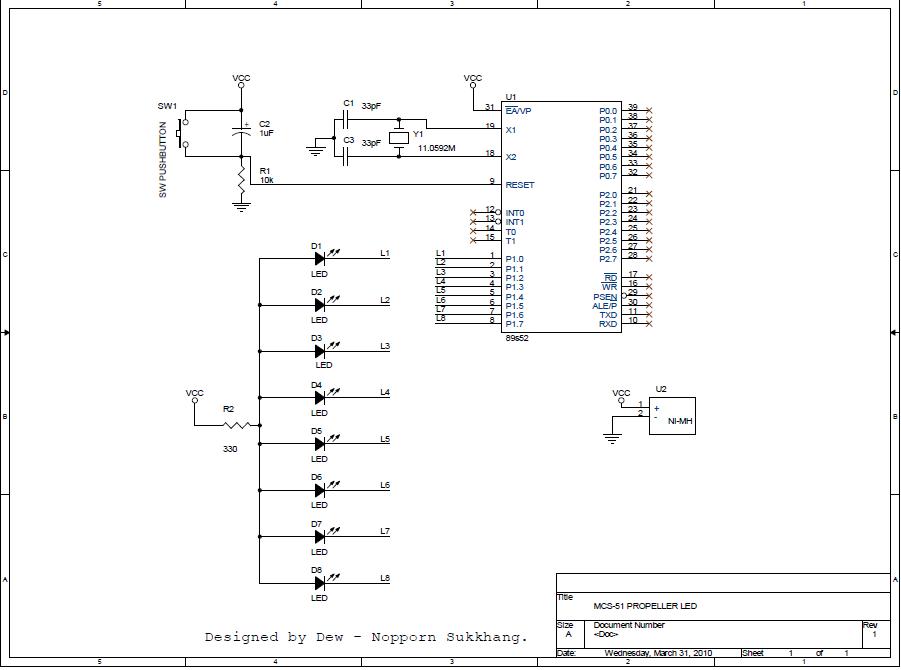Select the D8 LED diode symbol
Viewport: 901px width, 670px height.
pos(320,583)
